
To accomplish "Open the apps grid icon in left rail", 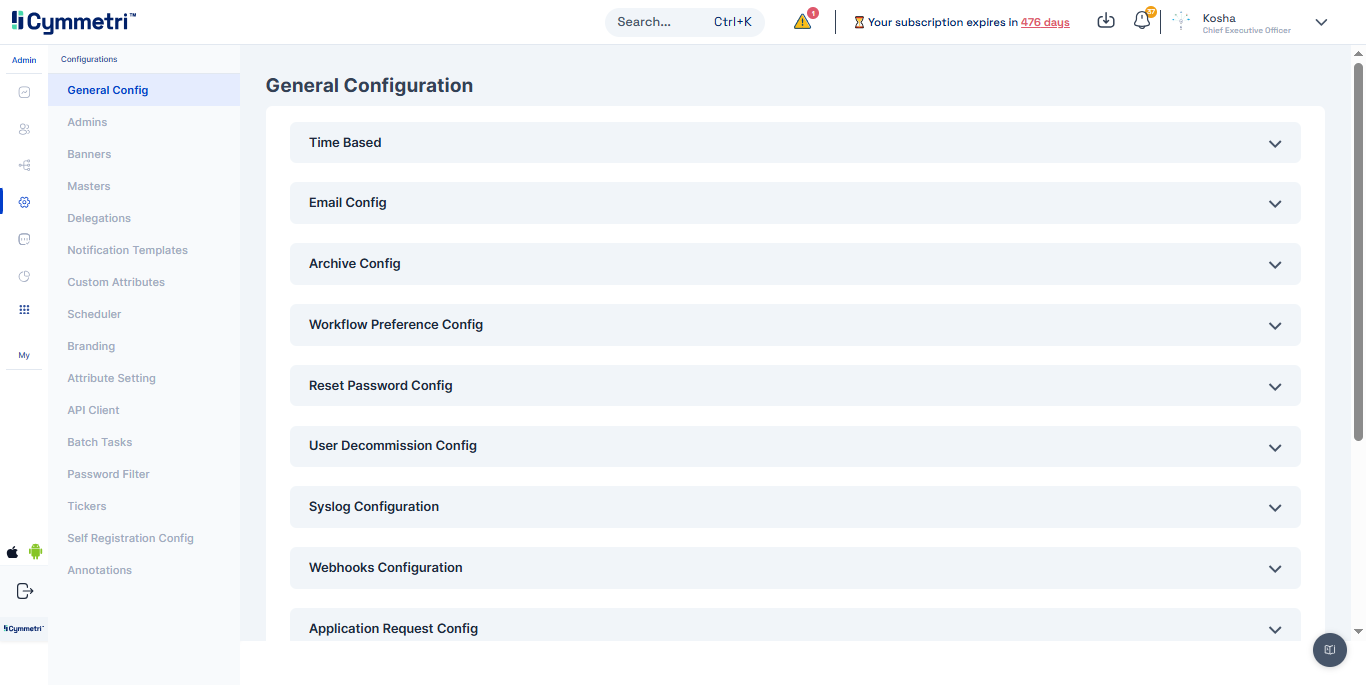I will tap(24, 310).
